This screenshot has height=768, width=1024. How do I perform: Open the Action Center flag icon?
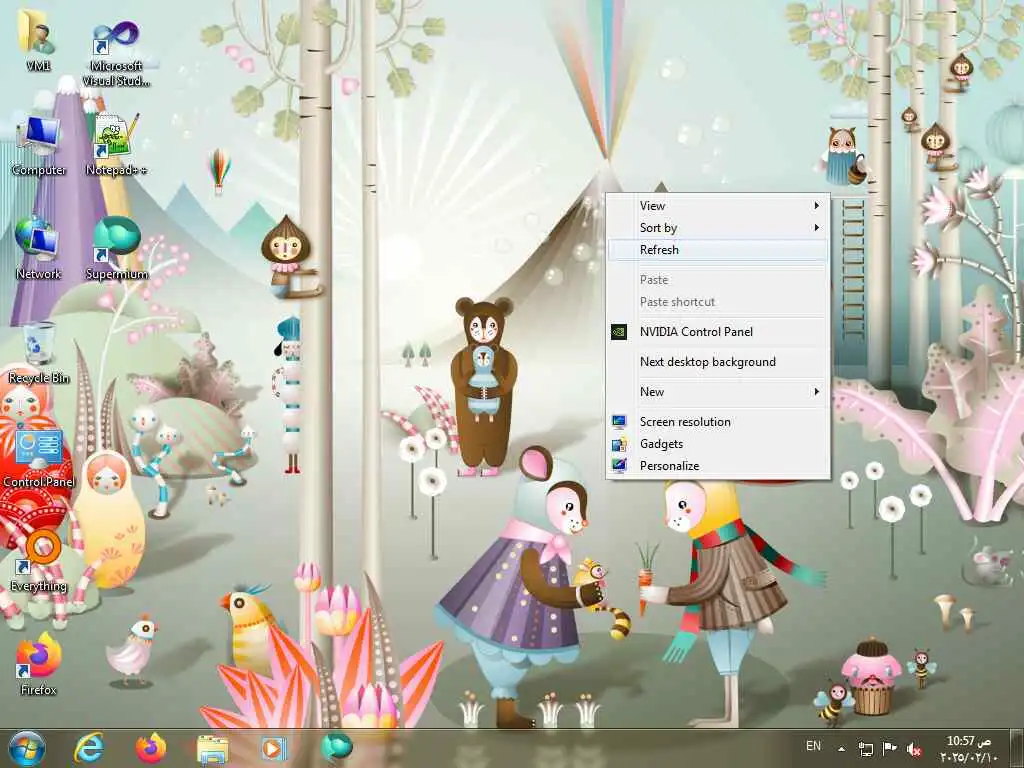click(x=889, y=749)
